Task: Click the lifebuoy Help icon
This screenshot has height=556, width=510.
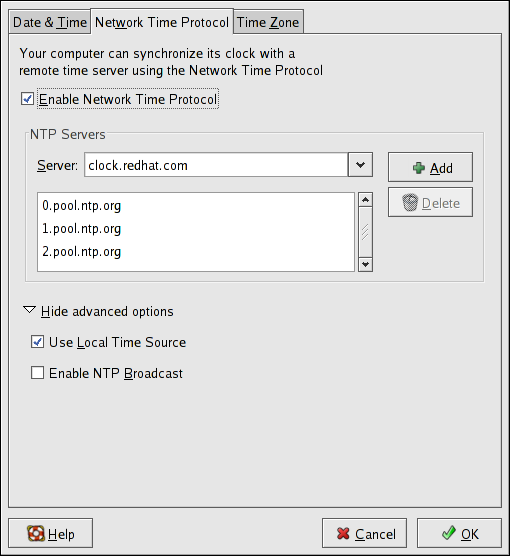Action: click(36, 533)
